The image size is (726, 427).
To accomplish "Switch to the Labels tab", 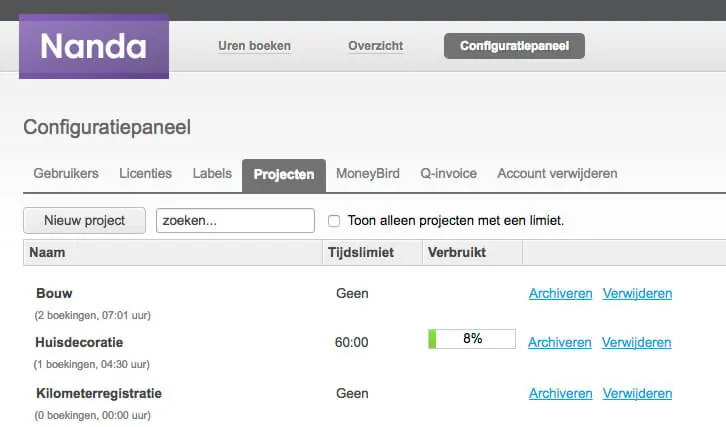I will [x=212, y=173].
